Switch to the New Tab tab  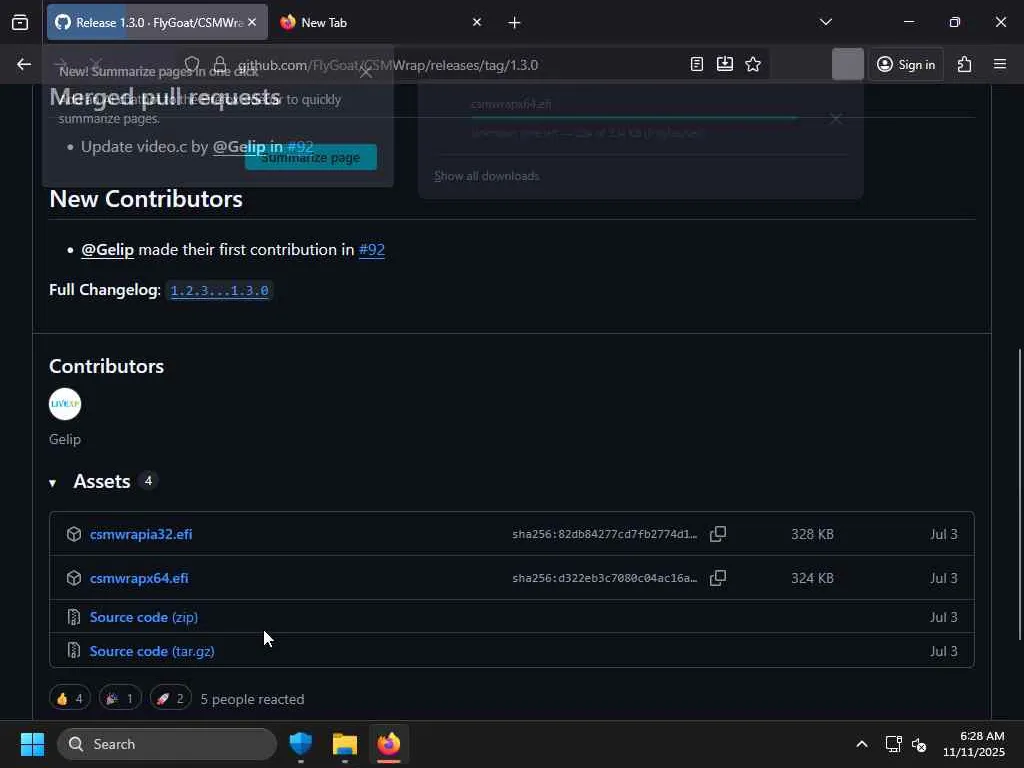point(381,22)
